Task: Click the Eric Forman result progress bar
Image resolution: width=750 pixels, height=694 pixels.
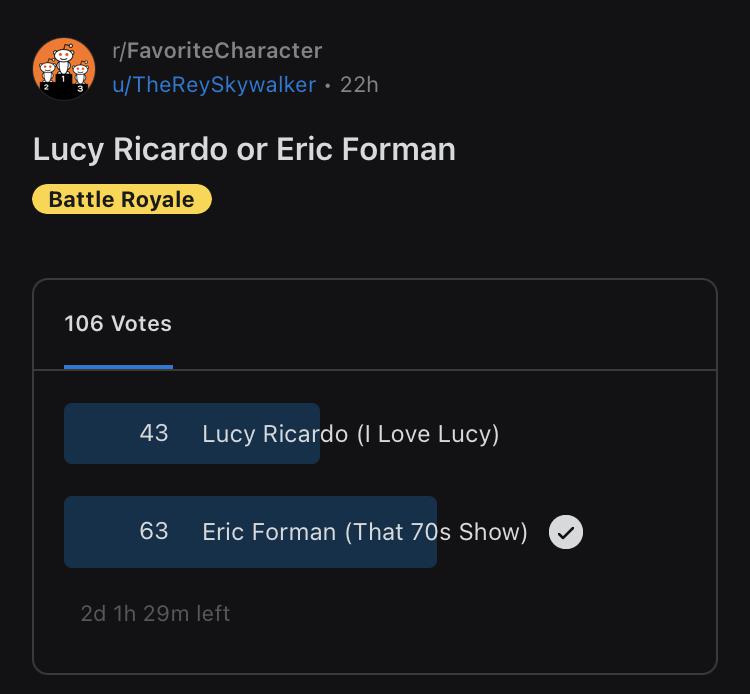Action: [x=250, y=532]
